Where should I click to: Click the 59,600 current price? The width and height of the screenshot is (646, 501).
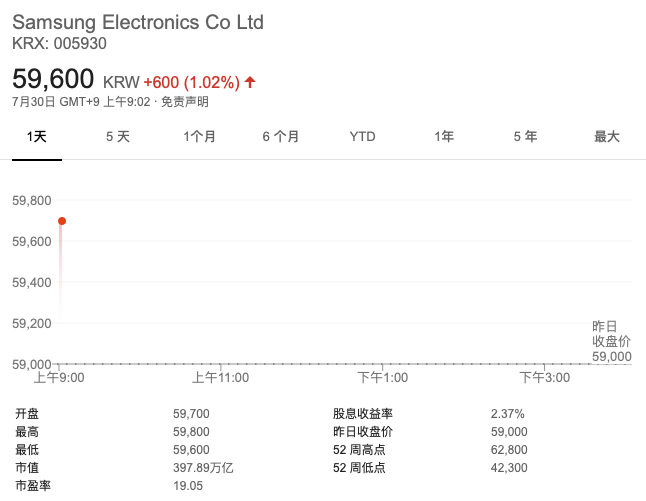(53, 79)
